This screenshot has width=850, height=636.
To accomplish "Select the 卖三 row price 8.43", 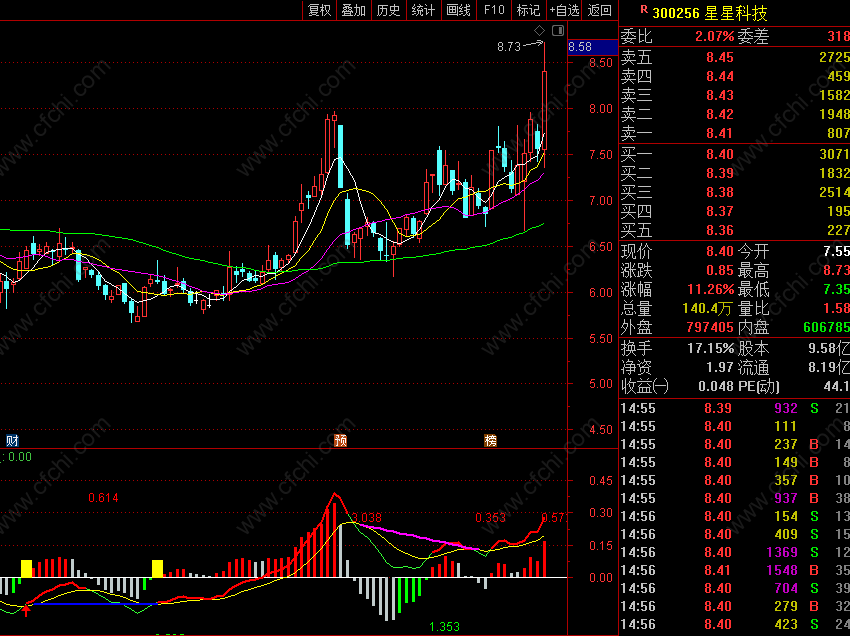I will click(x=720, y=95).
